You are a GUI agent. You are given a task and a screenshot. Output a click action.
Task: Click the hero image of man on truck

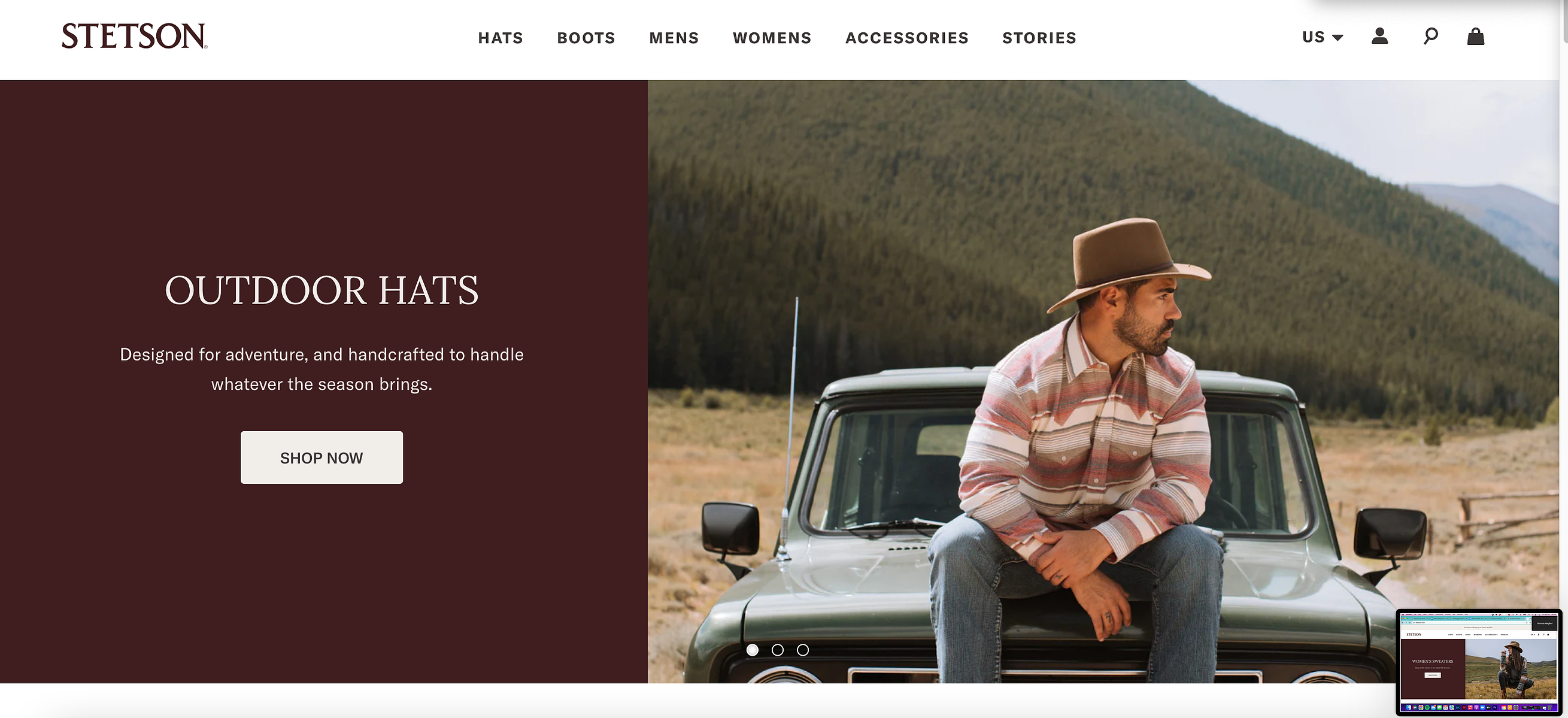pyautogui.click(x=1103, y=381)
